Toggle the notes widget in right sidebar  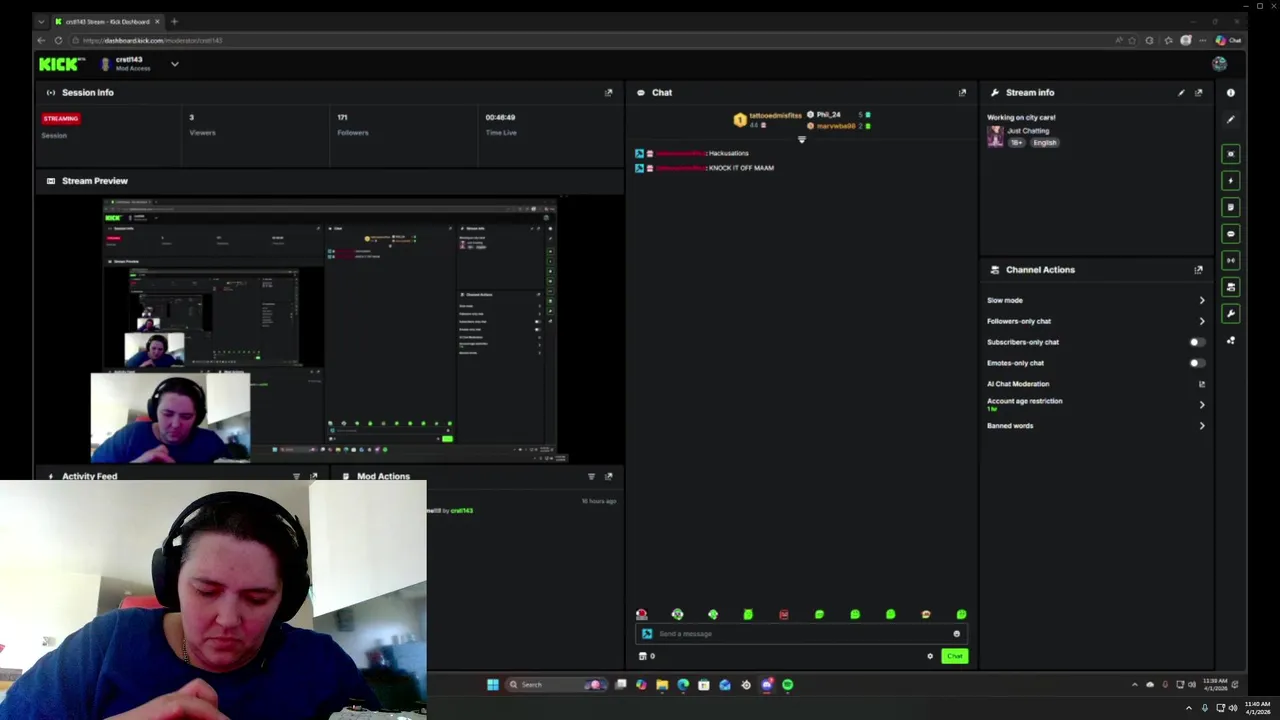(1231, 207)
